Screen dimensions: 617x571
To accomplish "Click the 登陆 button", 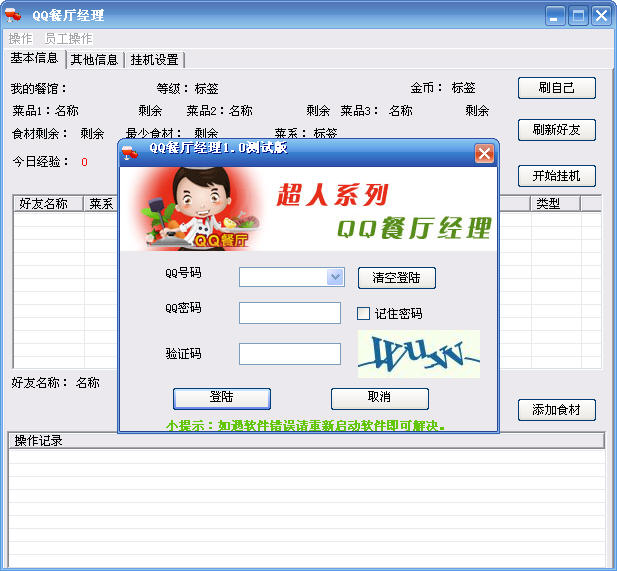I will (x=222, y=399).
